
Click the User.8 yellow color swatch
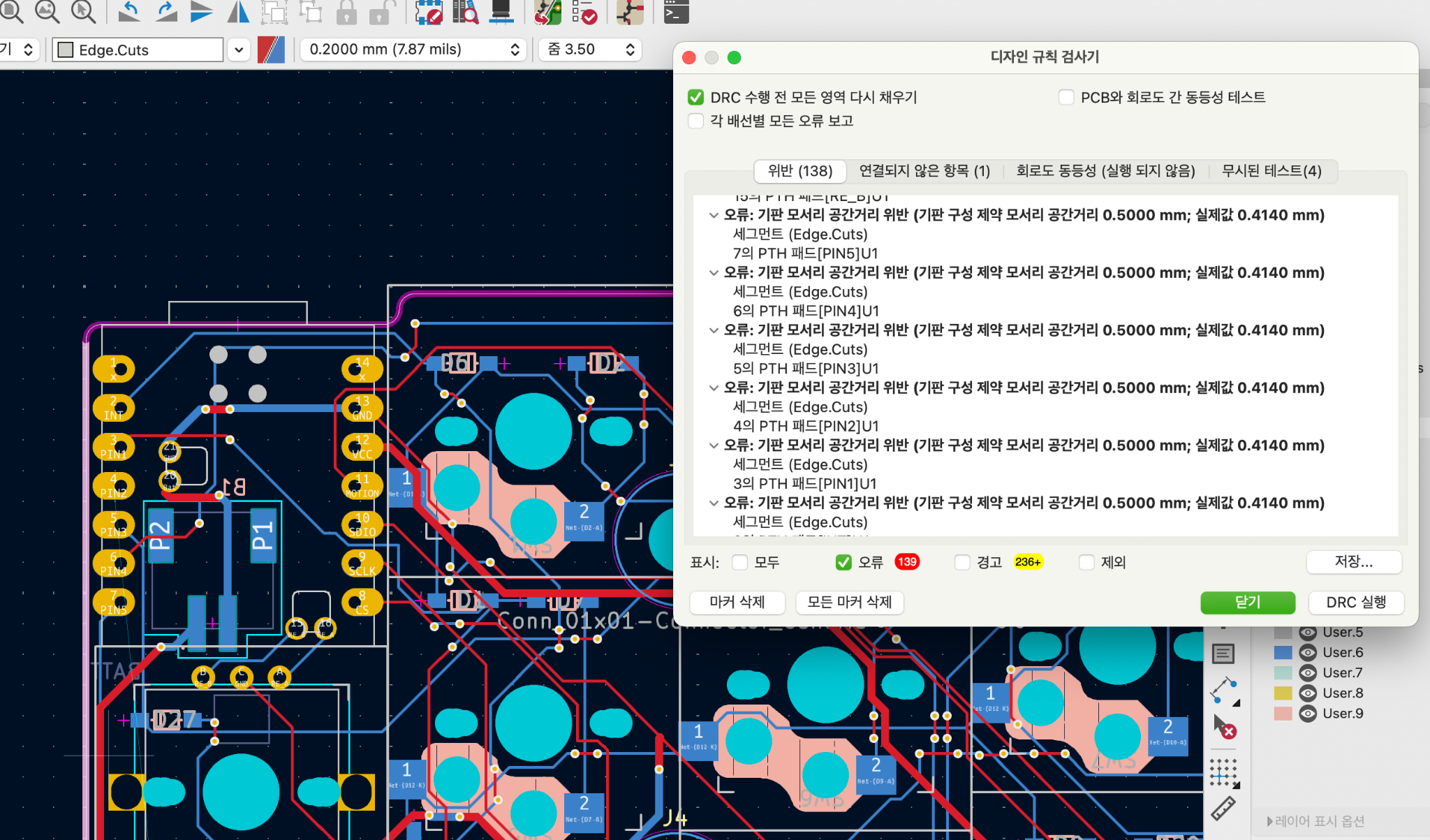pos(1283,693)
